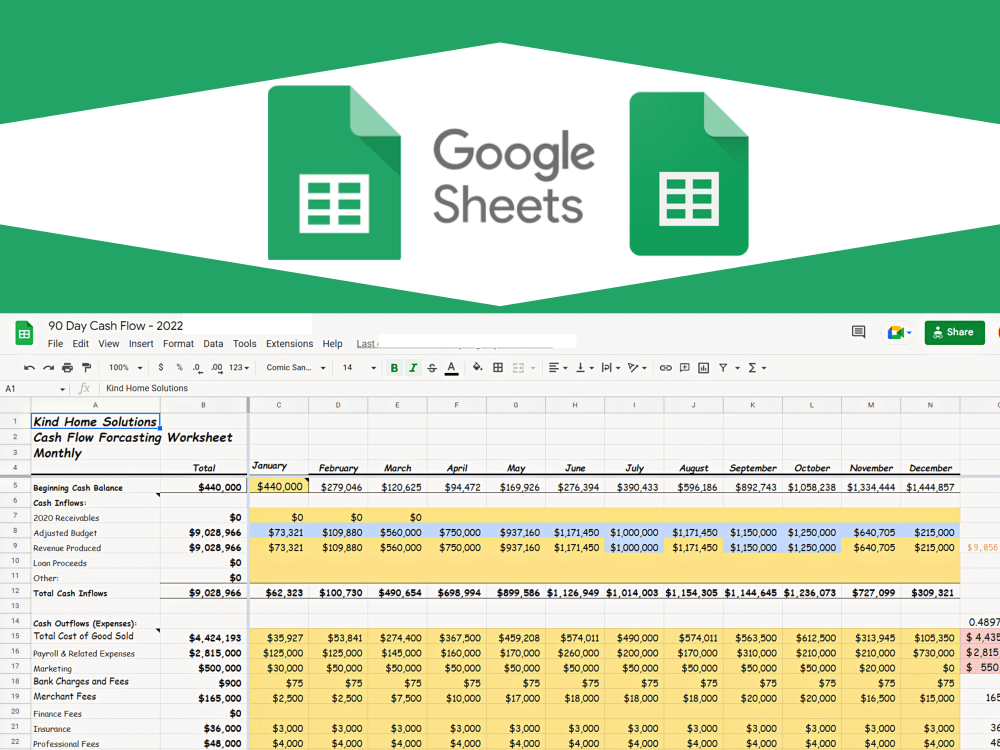1000x750 pixels.
Task: Open the comment history panel
Action: point(858,332)
